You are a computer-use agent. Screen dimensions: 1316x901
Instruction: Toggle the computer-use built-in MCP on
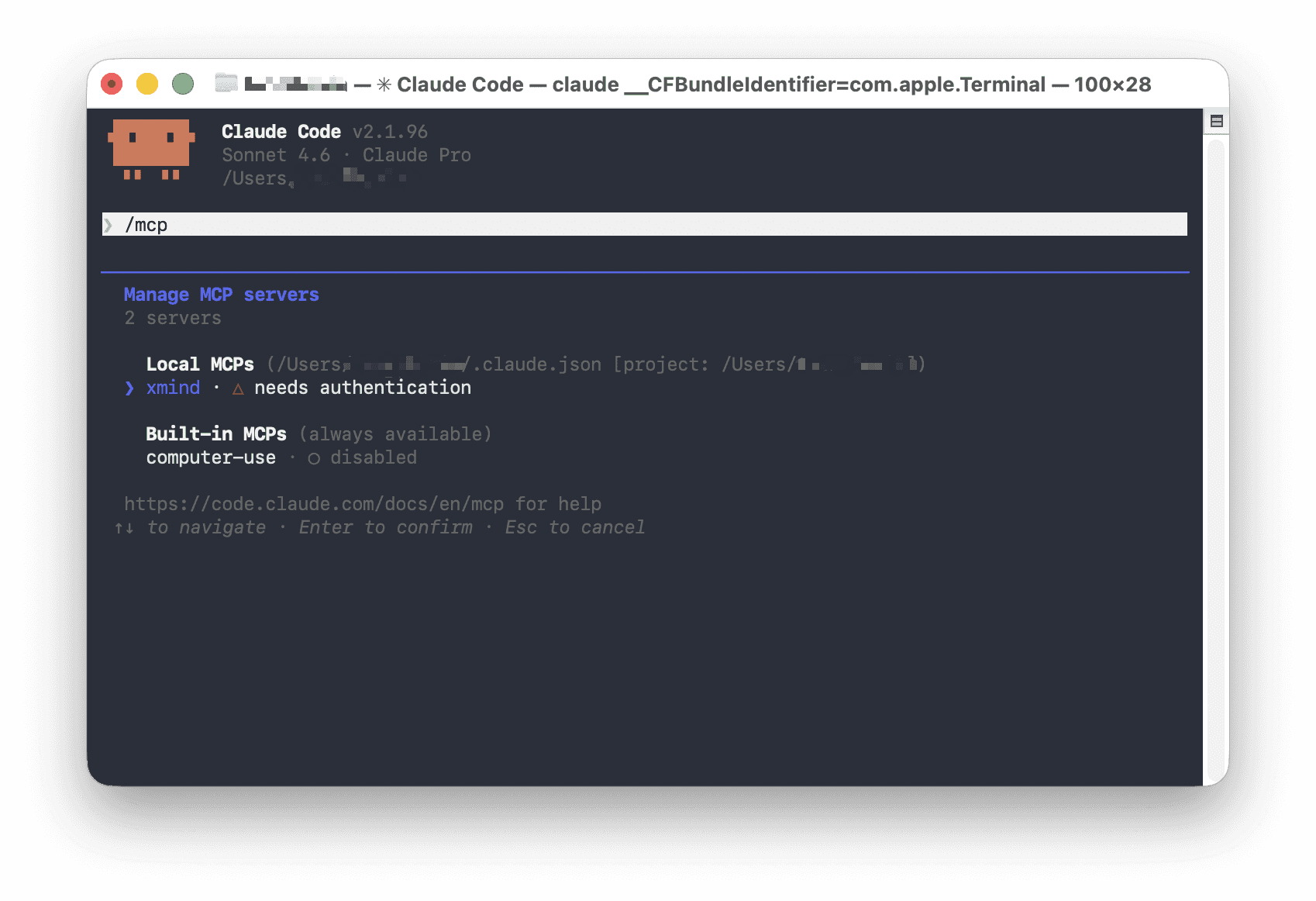211,457
